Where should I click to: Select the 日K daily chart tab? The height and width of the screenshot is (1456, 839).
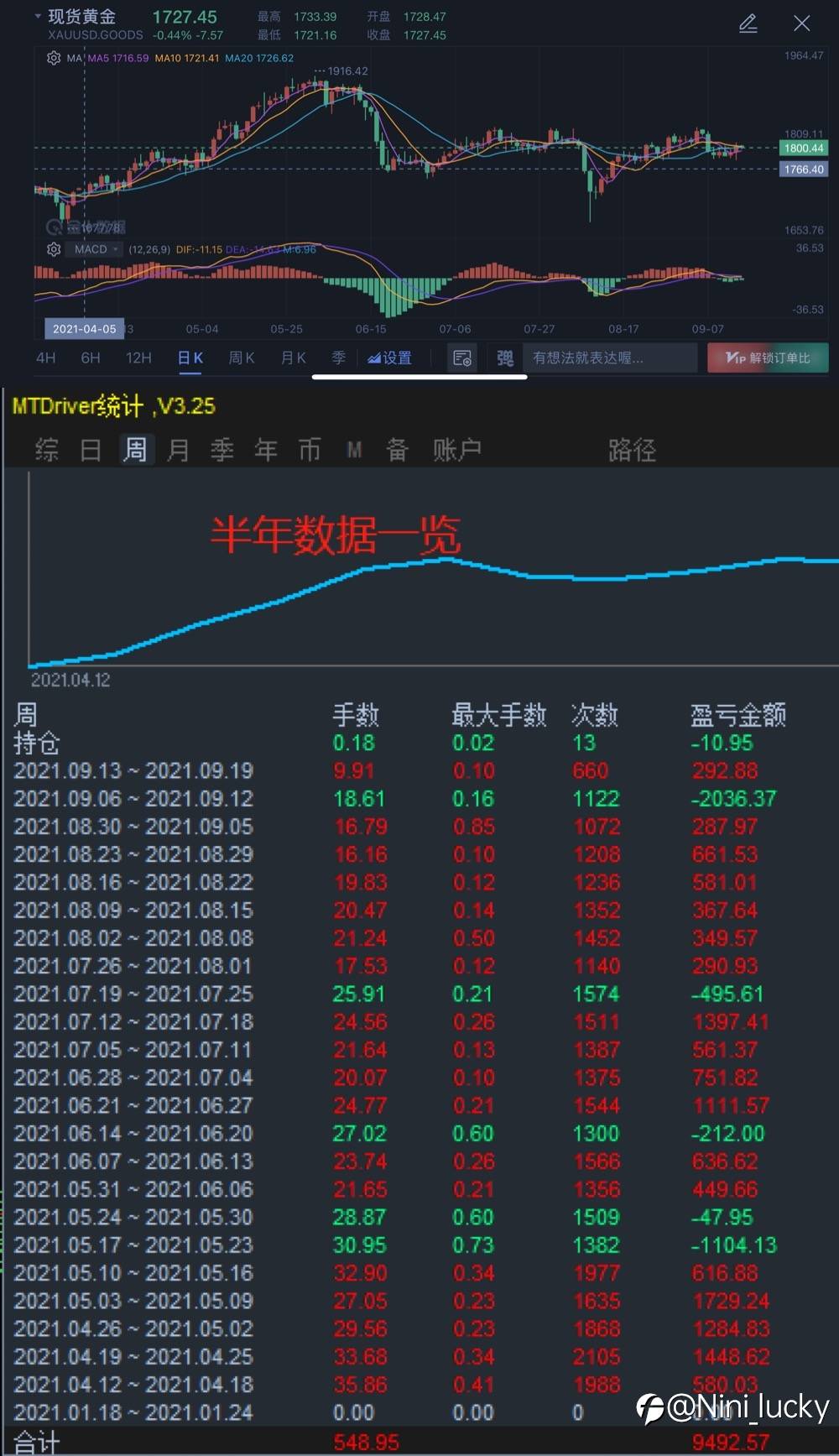click(190, 358)
